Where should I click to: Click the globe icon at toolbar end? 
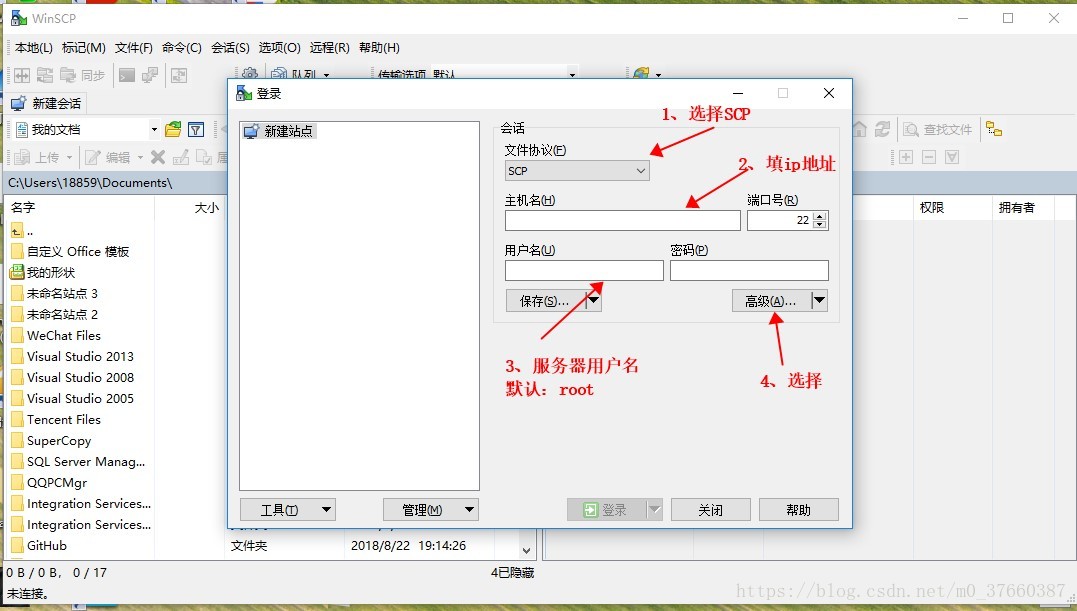(641, 73)
